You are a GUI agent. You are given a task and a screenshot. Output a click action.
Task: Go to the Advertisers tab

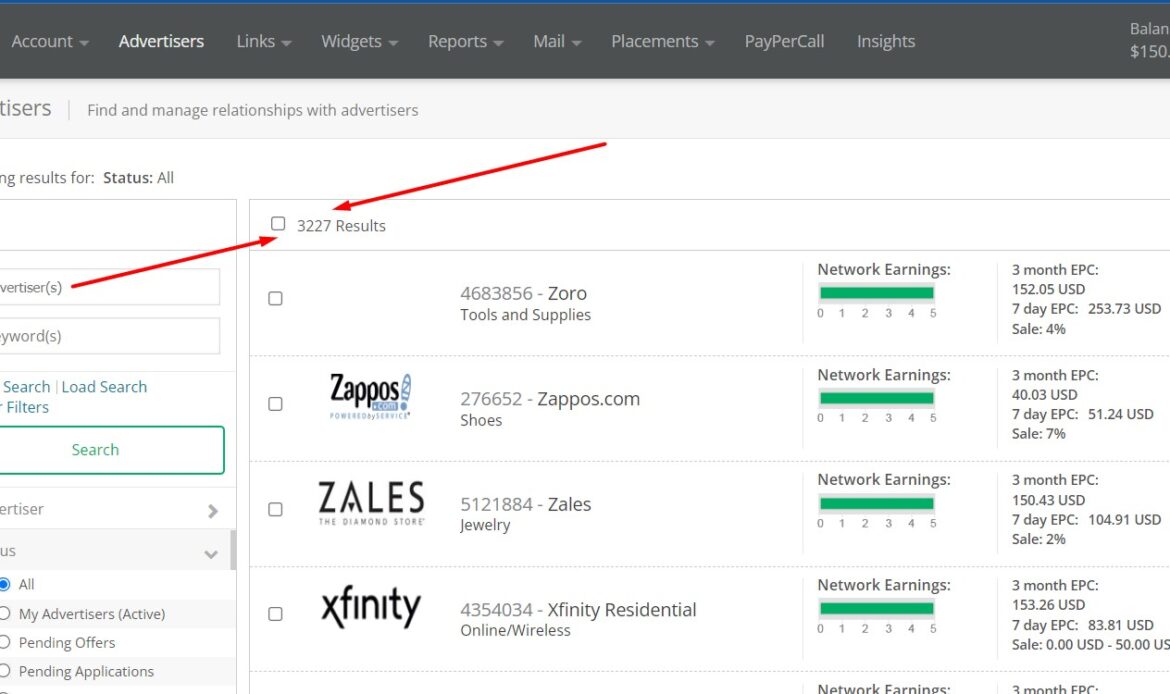point(161,42)
